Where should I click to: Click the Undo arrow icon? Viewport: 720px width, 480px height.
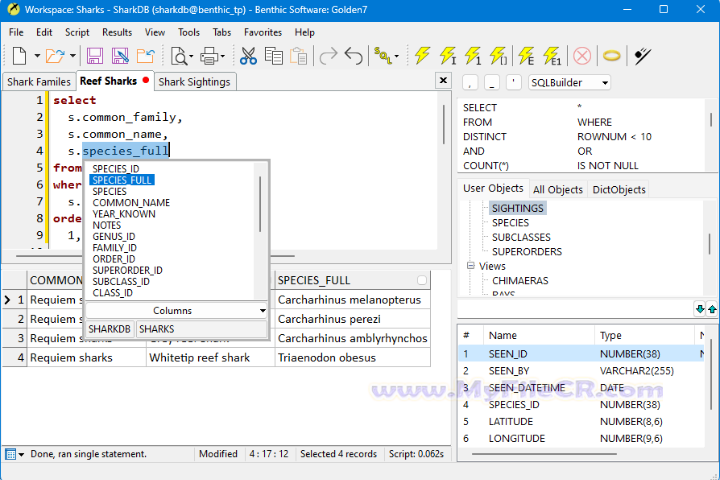[353, 57]
